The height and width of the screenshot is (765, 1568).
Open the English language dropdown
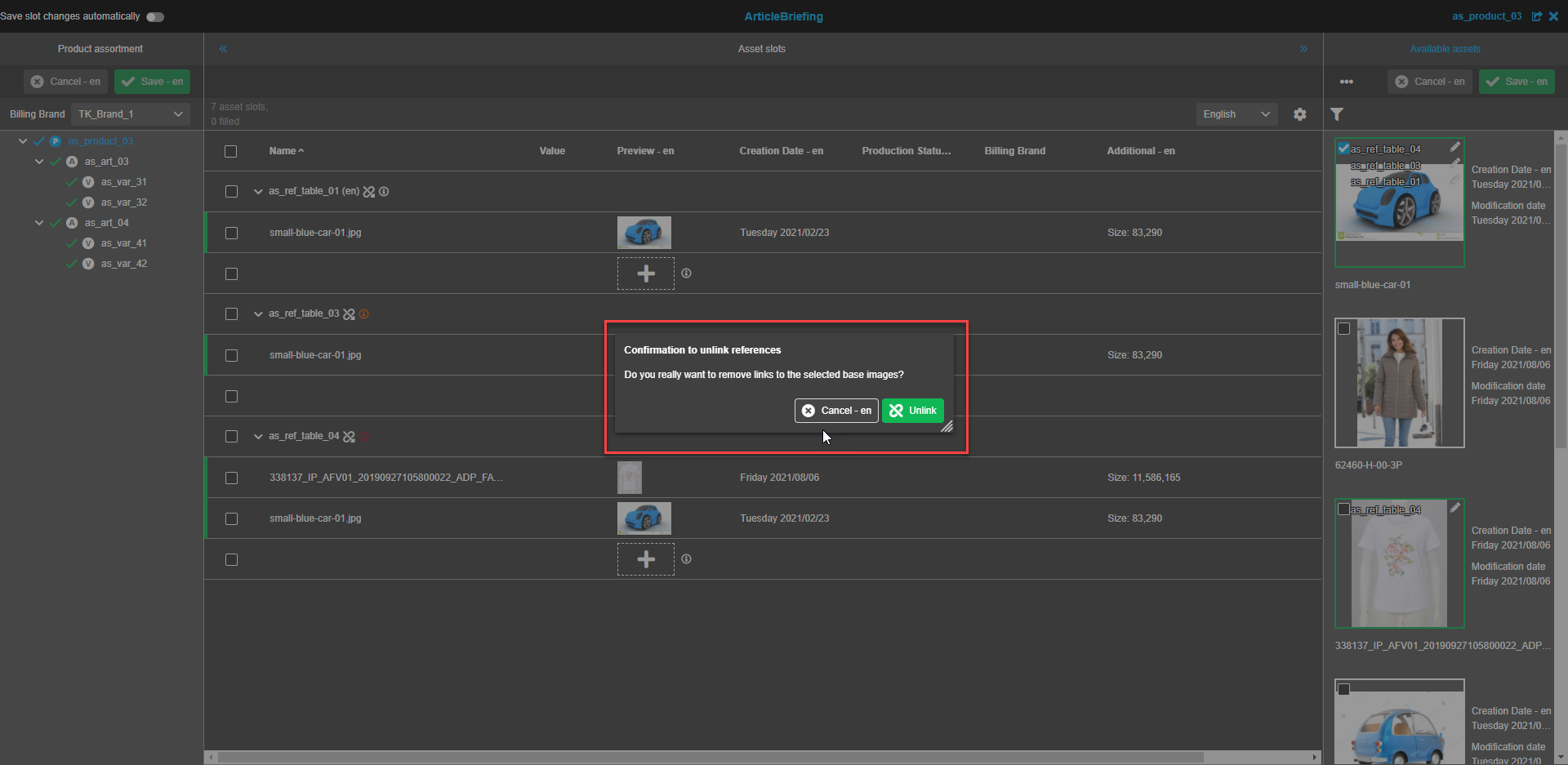[1236, 114]
